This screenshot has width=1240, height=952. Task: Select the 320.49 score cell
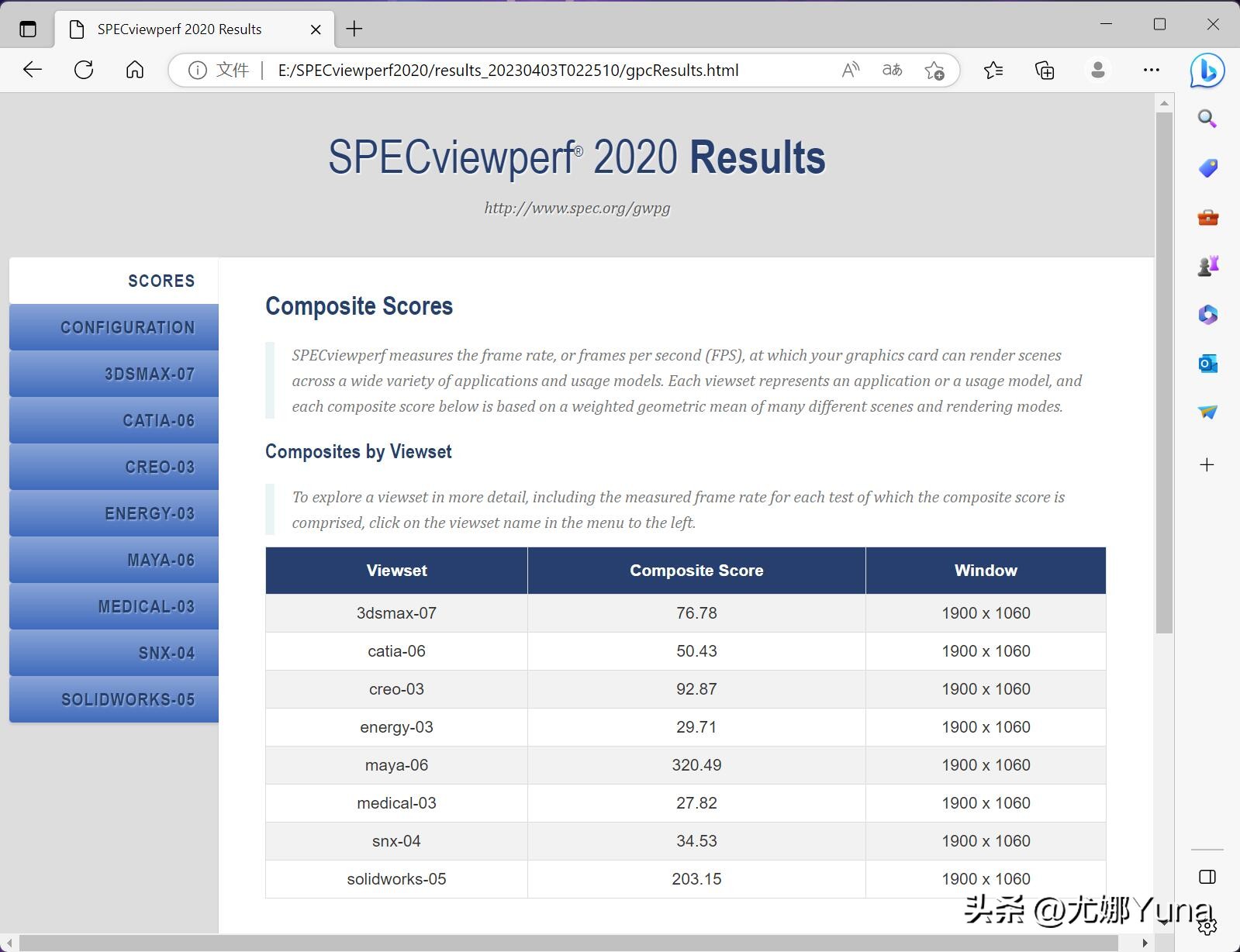point(696,765)
